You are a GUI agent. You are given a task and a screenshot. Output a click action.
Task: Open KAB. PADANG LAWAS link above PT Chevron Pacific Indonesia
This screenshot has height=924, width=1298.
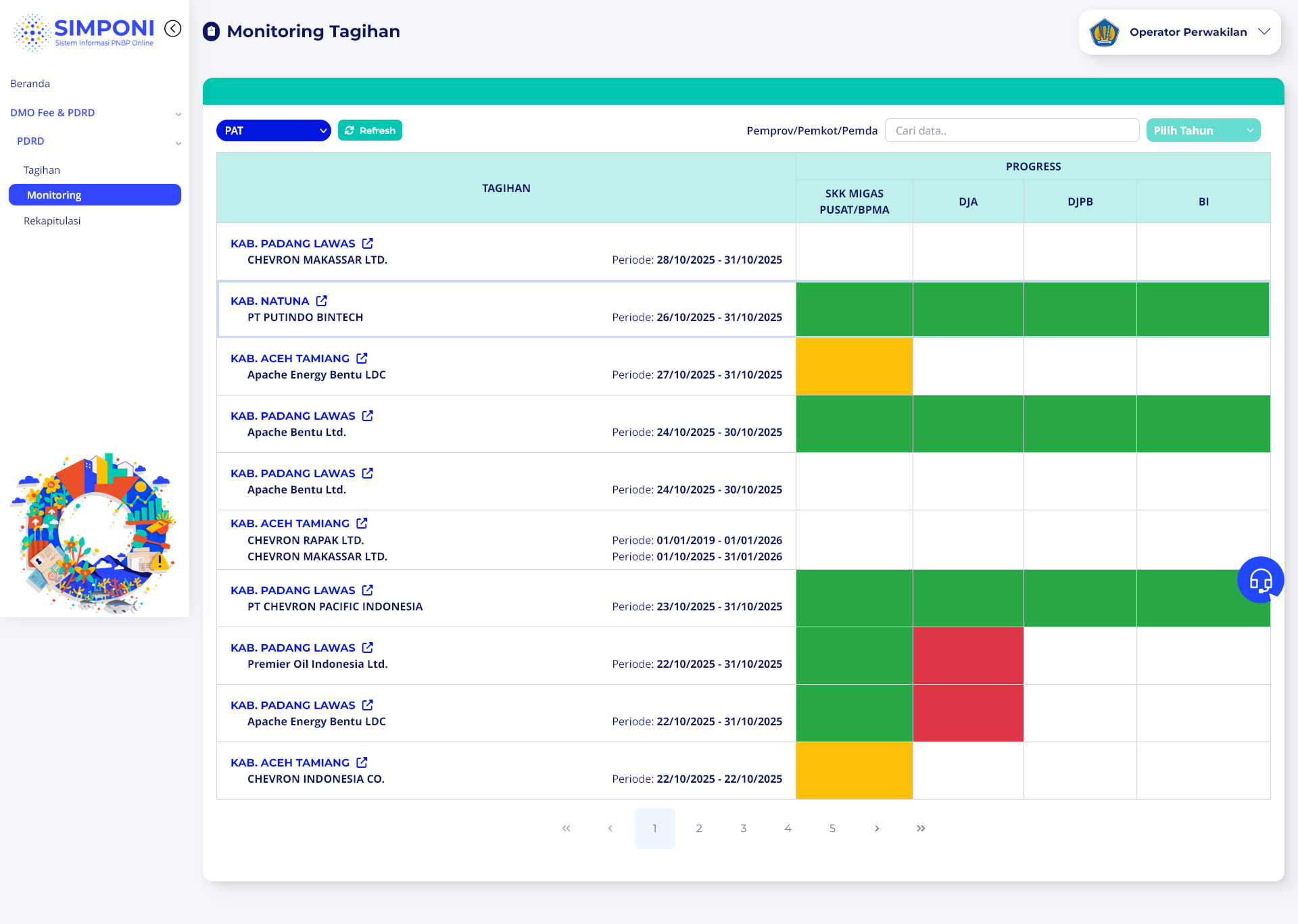click(293, 590)
